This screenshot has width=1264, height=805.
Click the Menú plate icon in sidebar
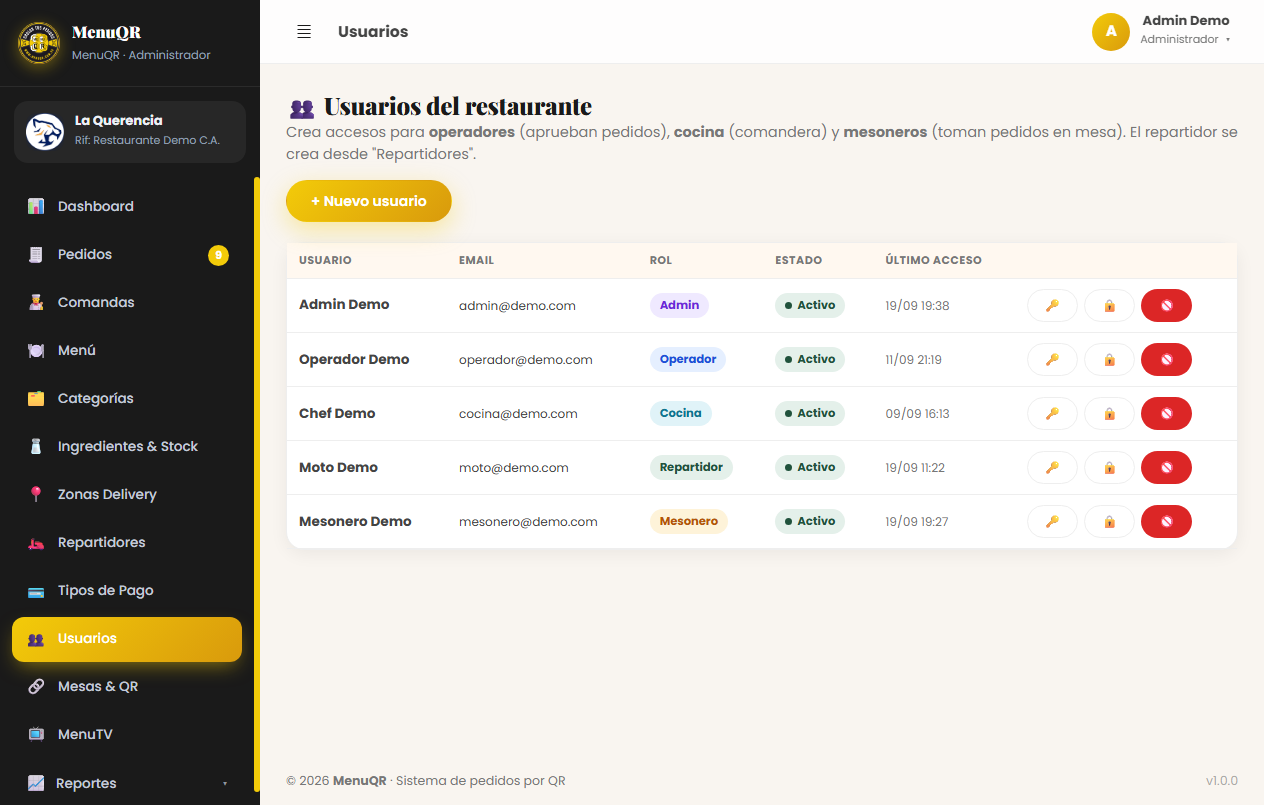[36, 350]
